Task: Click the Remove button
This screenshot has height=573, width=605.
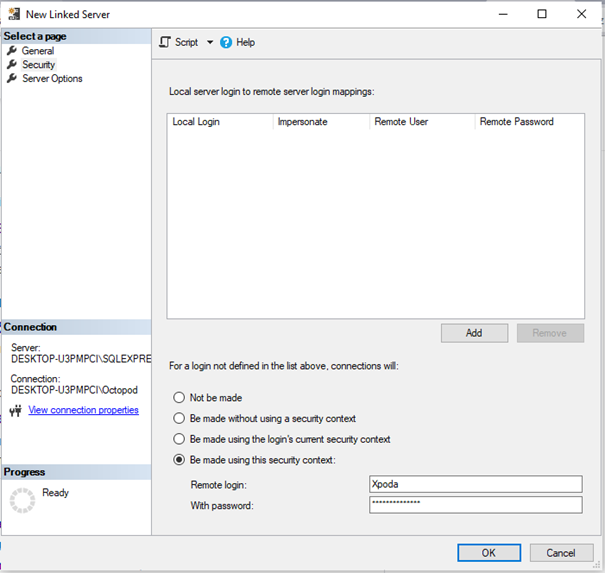Action: 550,333
